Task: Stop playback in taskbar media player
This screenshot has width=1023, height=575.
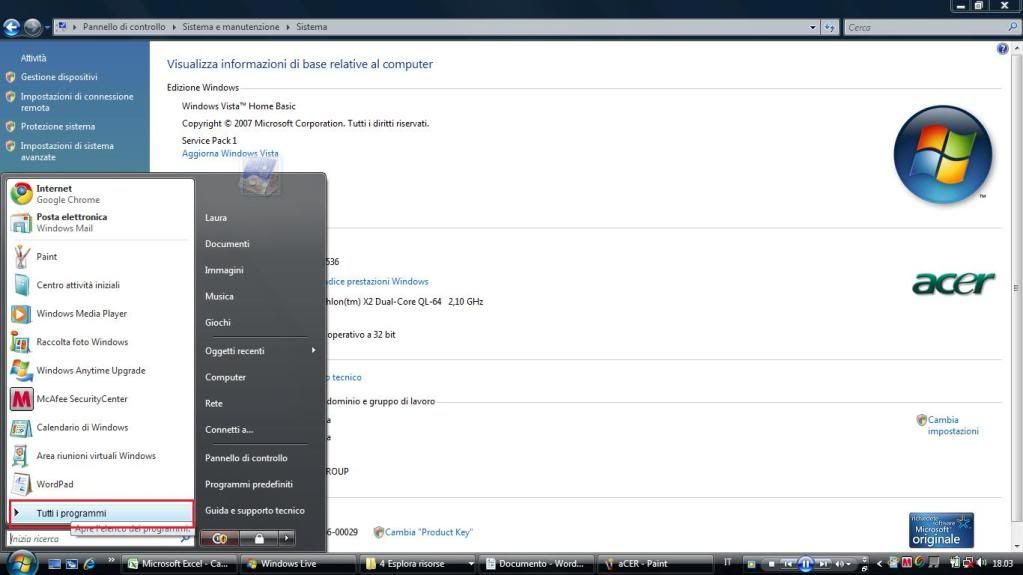Action: [771, 564]
